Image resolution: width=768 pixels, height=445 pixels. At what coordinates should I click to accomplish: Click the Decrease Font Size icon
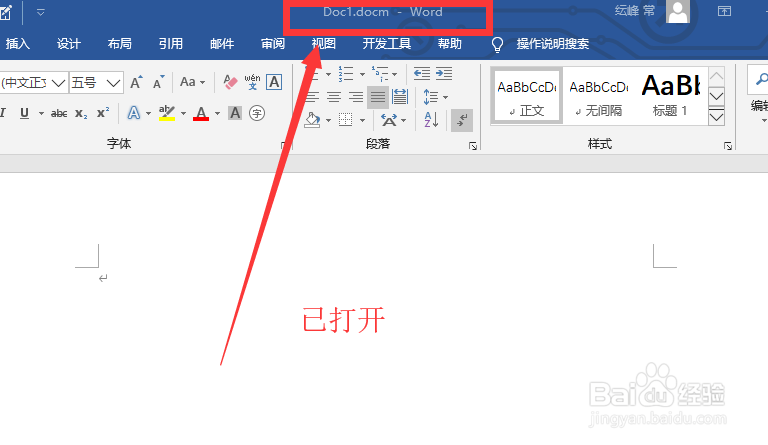point(158,82)
